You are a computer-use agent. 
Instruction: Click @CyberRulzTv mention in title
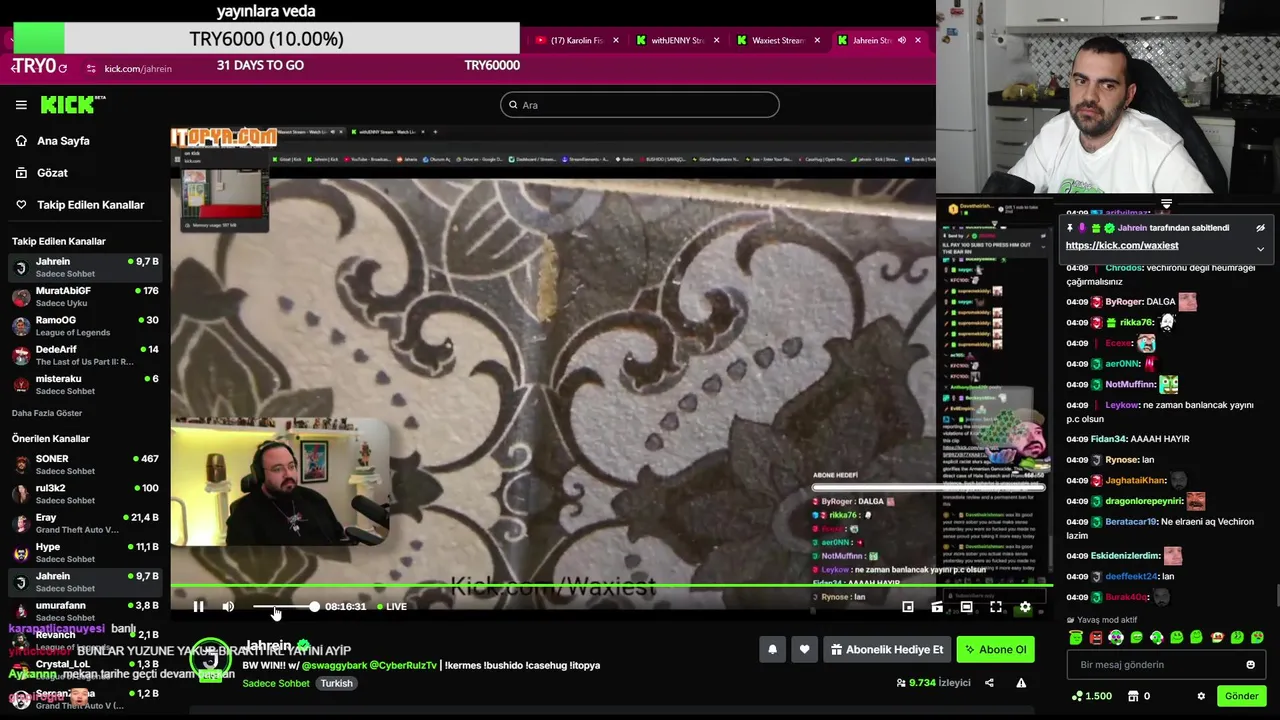pos(403,665)
